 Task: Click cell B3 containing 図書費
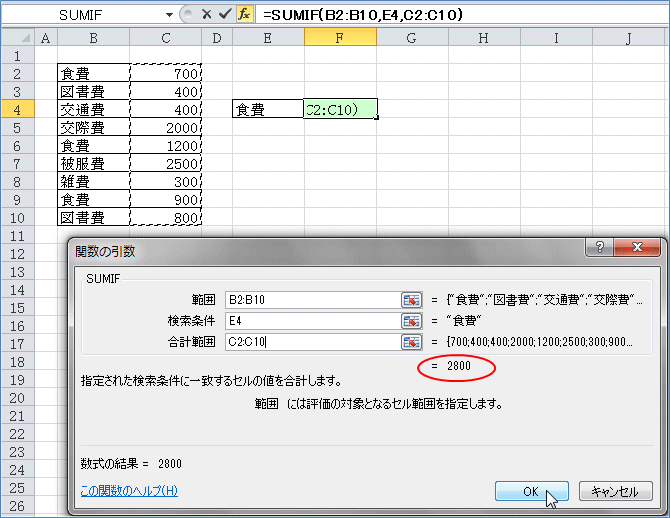94,91
